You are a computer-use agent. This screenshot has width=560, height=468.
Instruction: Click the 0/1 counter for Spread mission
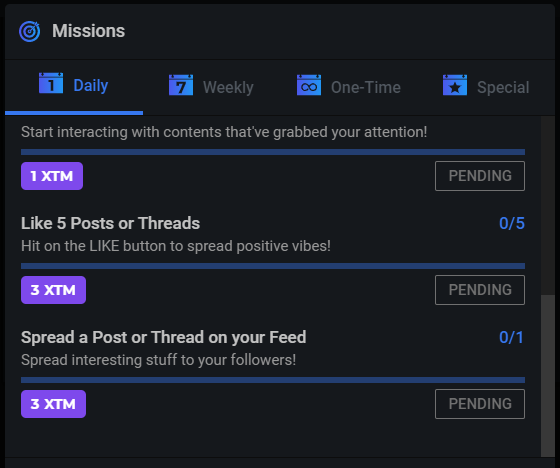coord(511,337)
